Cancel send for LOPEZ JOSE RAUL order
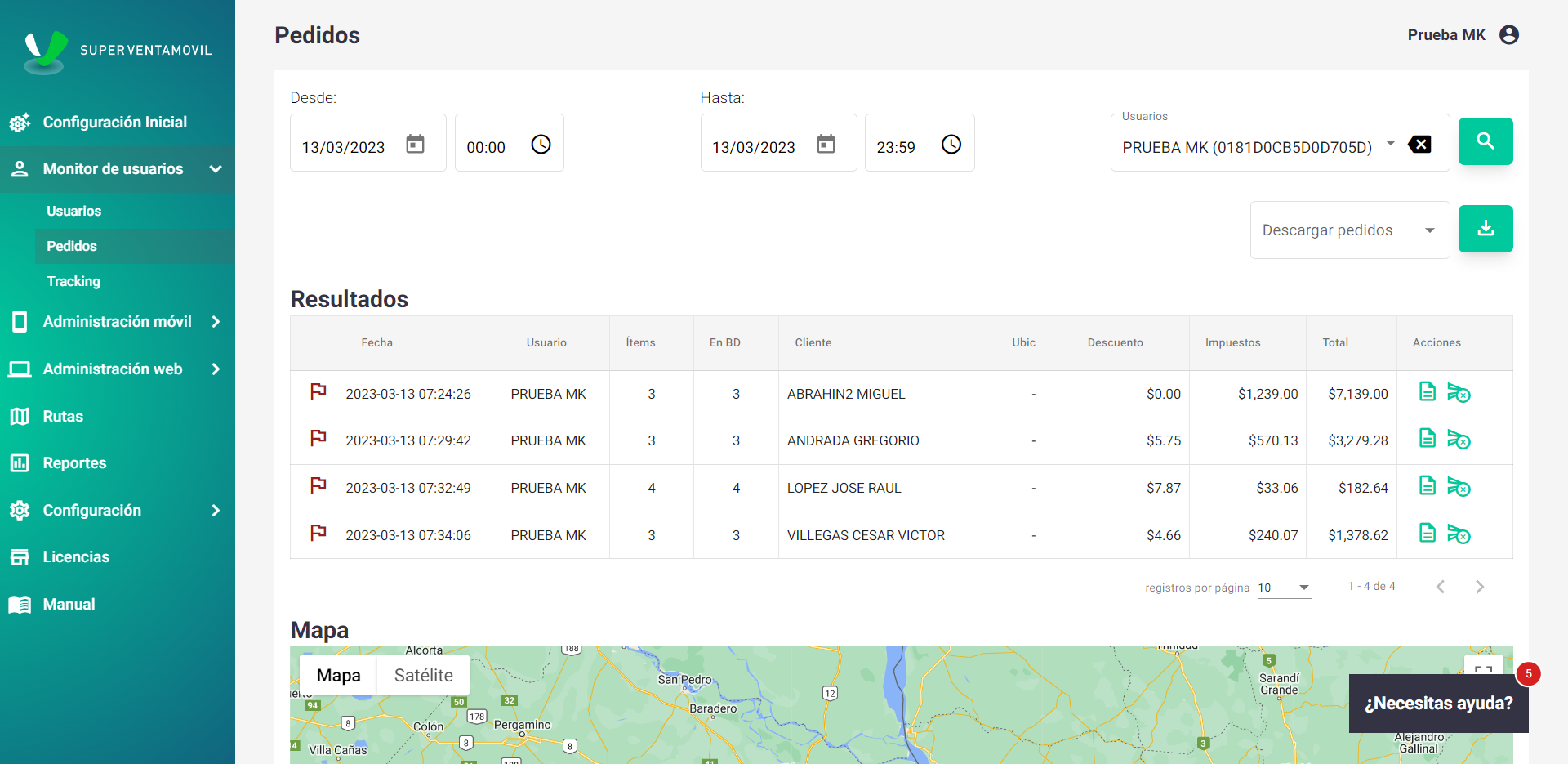The width and height of the screenshot is (1568, 764). point(1459,487)
